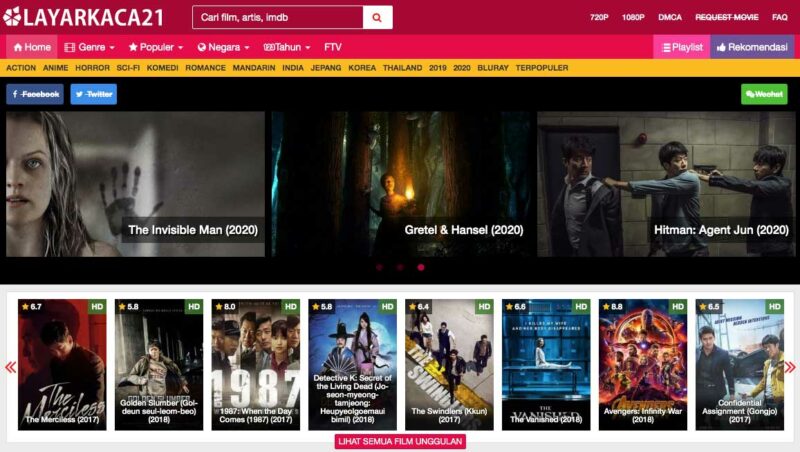This screenshot has height=452, width=800.
Task: Click the 6.7 star rating on The Merciless
Action: [32, 307]
